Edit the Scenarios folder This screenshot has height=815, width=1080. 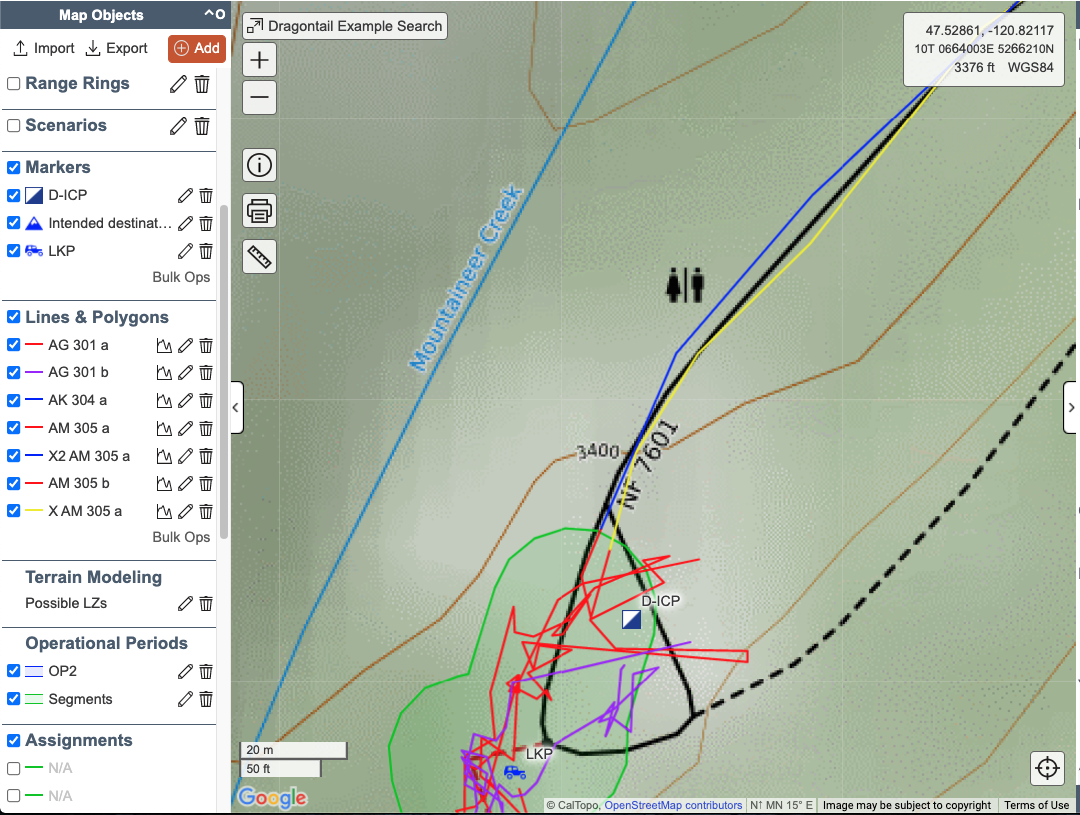[178, 126]
